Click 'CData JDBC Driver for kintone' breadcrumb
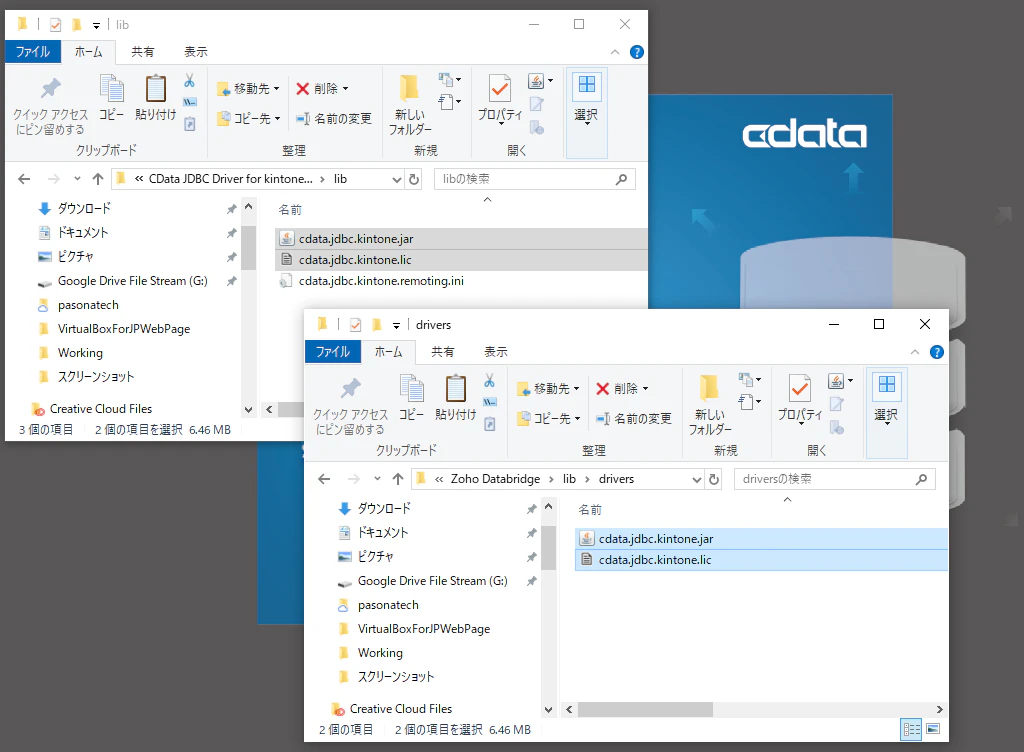This screenshot has width=1024, height=752. [231, 179]
